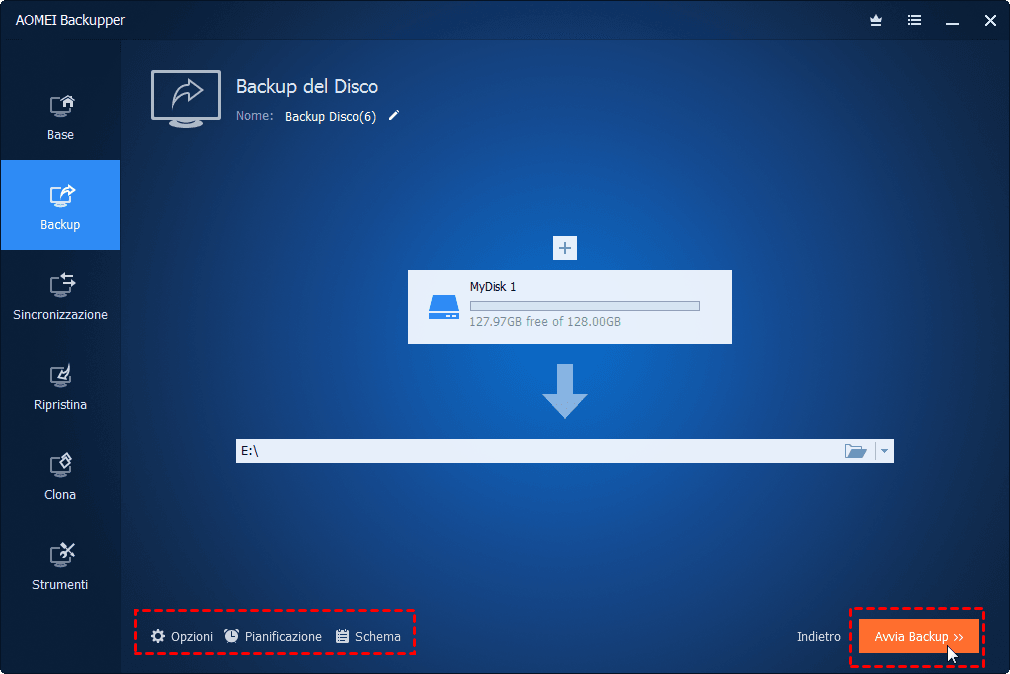
Task: Open the menu list icon in title bar
Action: pyautogui.click(x=914, y=21)
